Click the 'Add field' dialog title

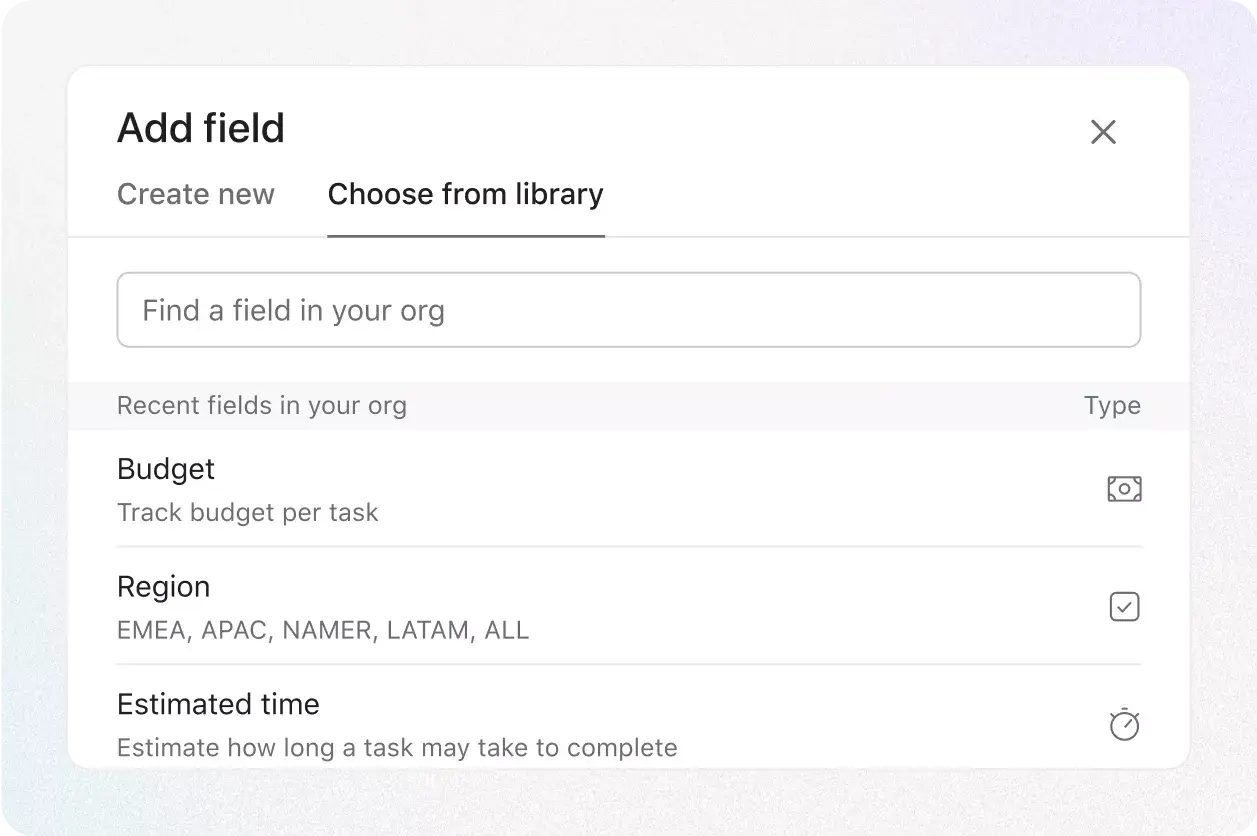(x=201, y=129)
